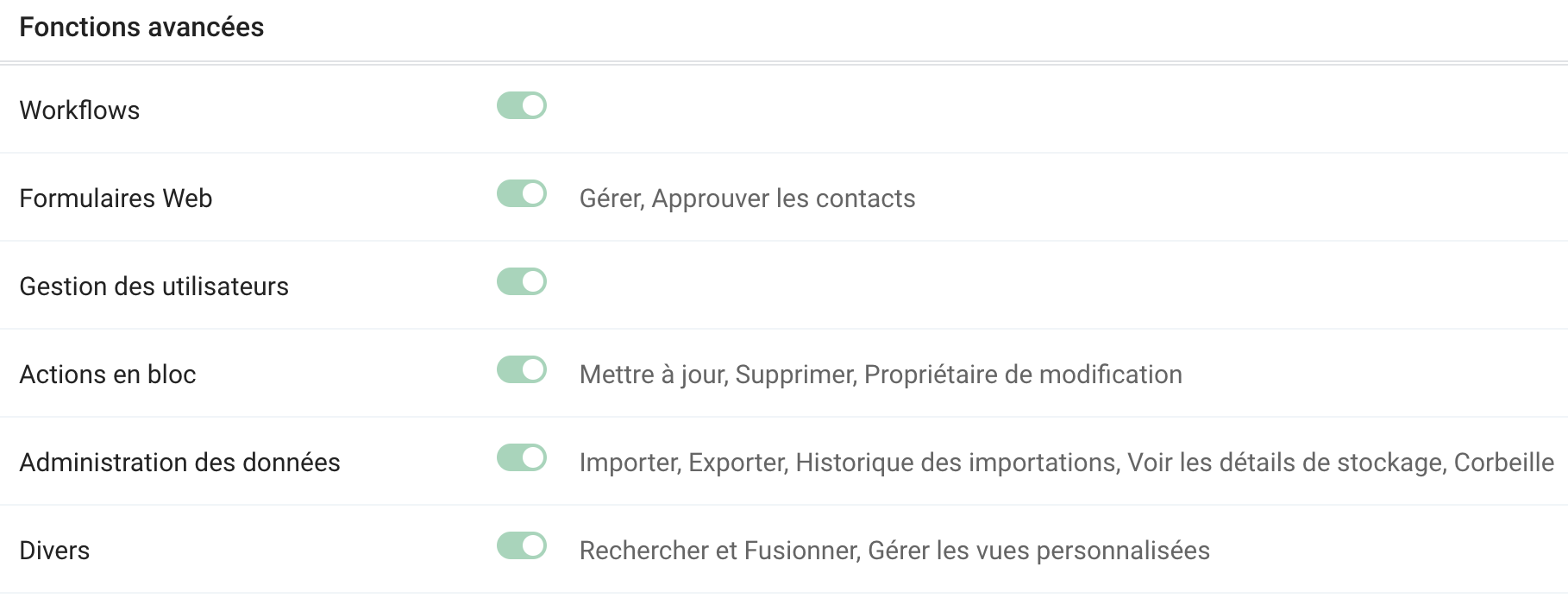
Task: Click 'Gérer les vues personnalisées' text
Action: [1038, 551]
